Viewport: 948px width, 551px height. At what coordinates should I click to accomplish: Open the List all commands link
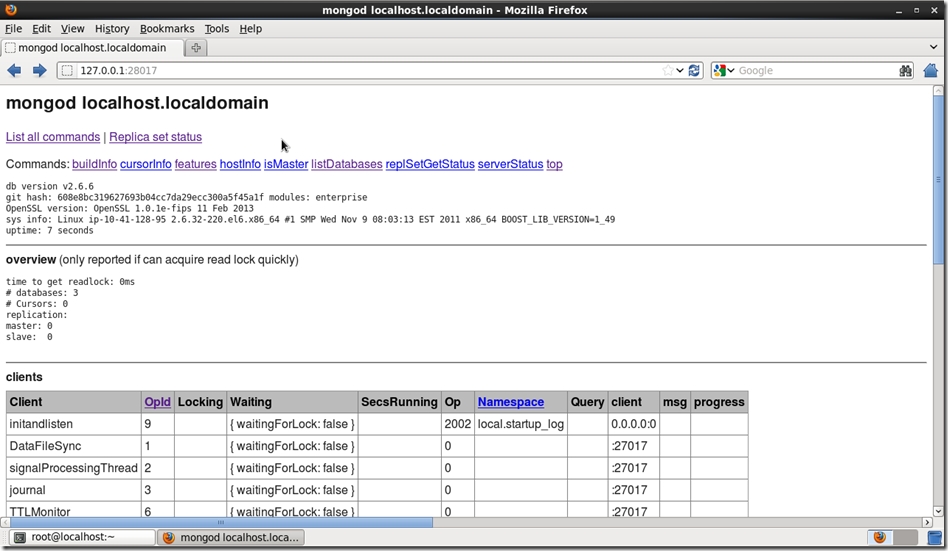click(53, 137)
